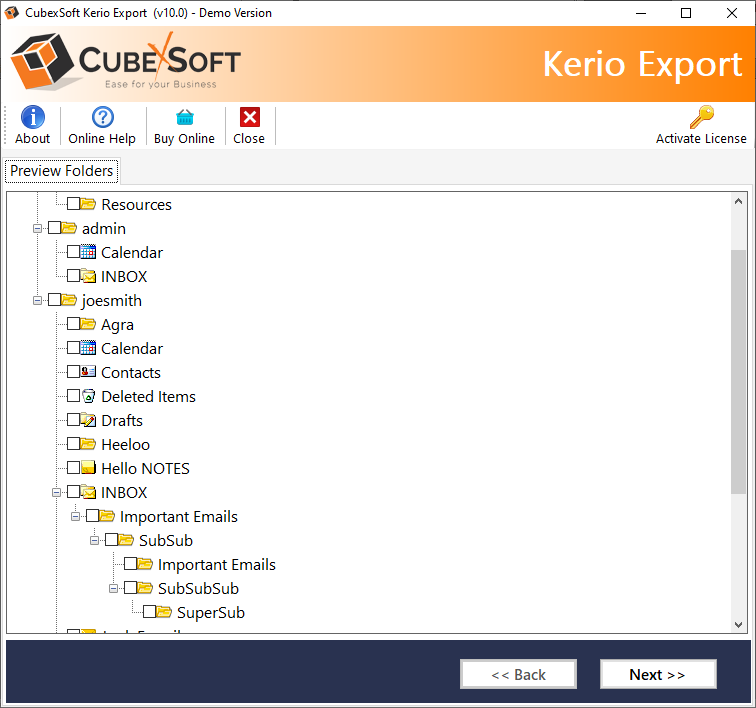The width and height of the screenshot is (756, 708).
Task: Collapse the SubSub tree node
Action: tap(94, 541)
